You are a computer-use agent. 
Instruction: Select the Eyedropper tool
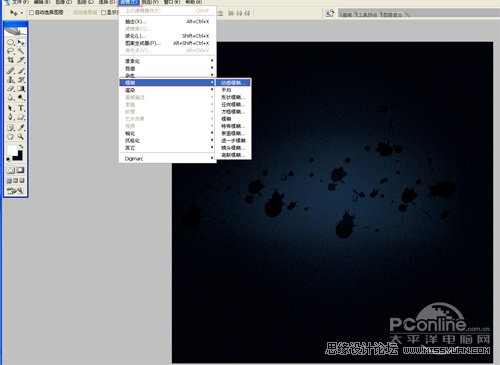pyautogui.click(x=21, y=127)
